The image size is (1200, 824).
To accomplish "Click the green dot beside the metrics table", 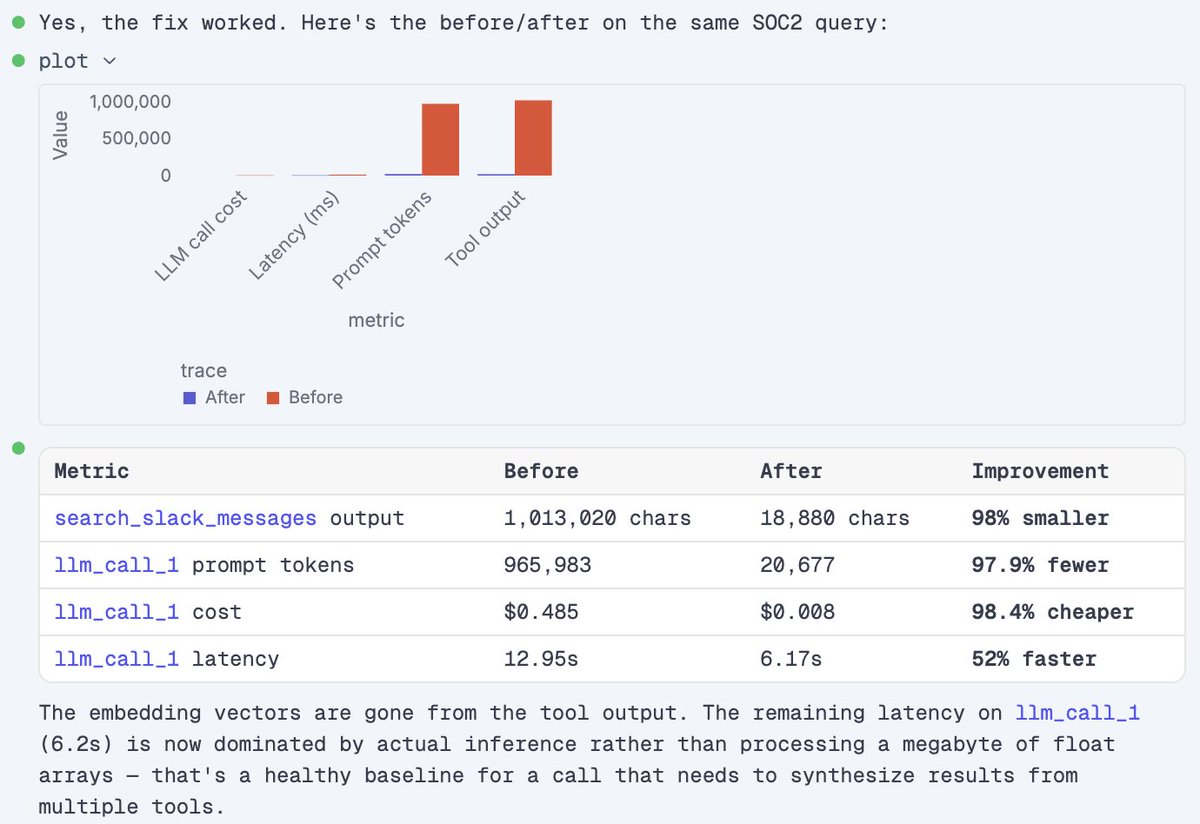I will pos(18,448).
